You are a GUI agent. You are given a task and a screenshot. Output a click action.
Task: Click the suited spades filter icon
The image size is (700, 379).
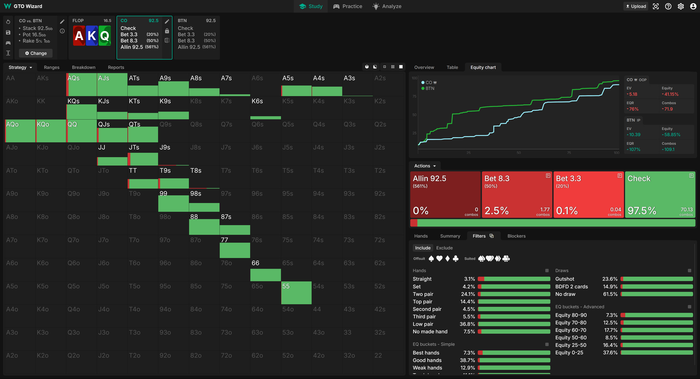[482, 258]
